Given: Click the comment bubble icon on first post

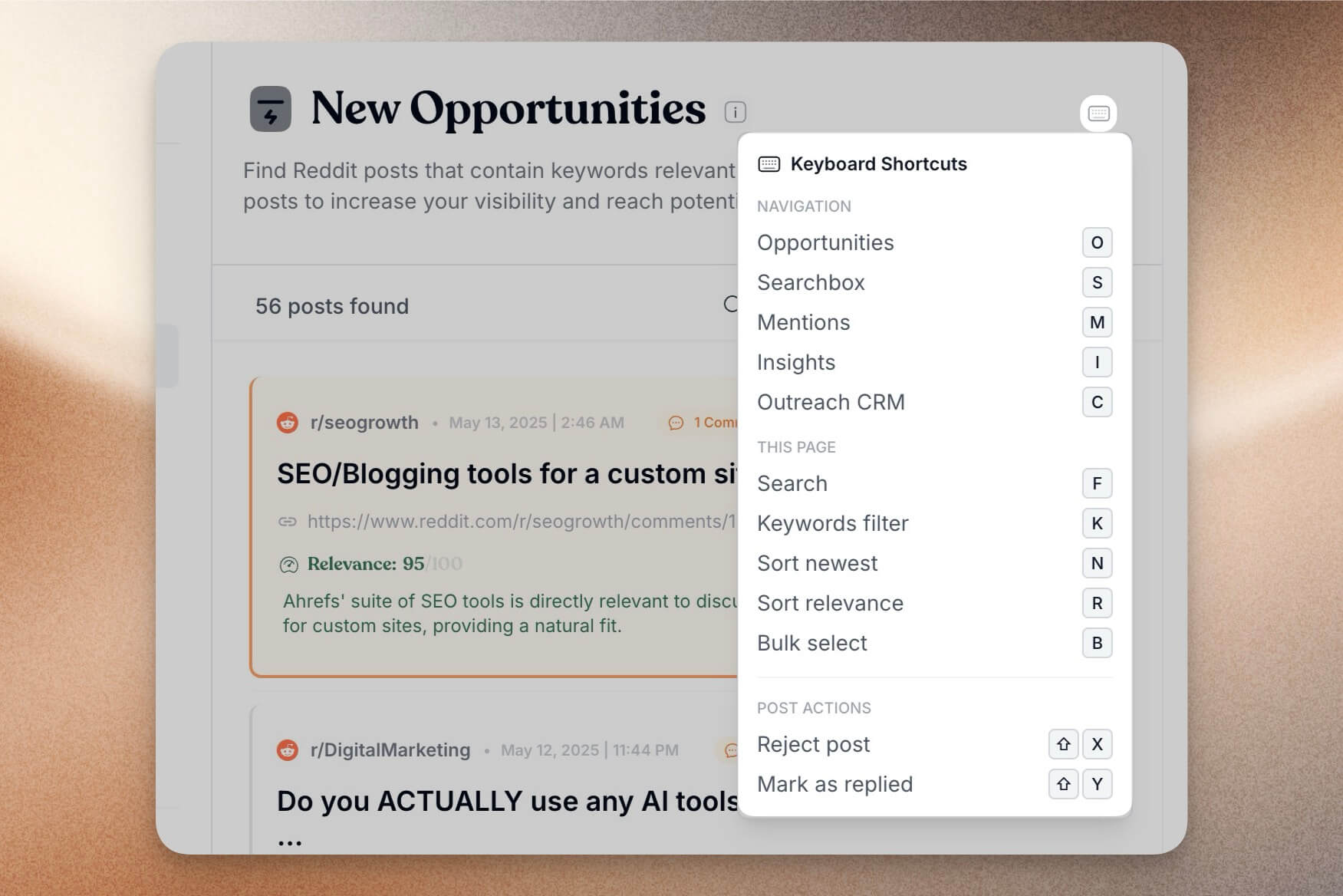Looking at the screenshot, I should [676, 423].
